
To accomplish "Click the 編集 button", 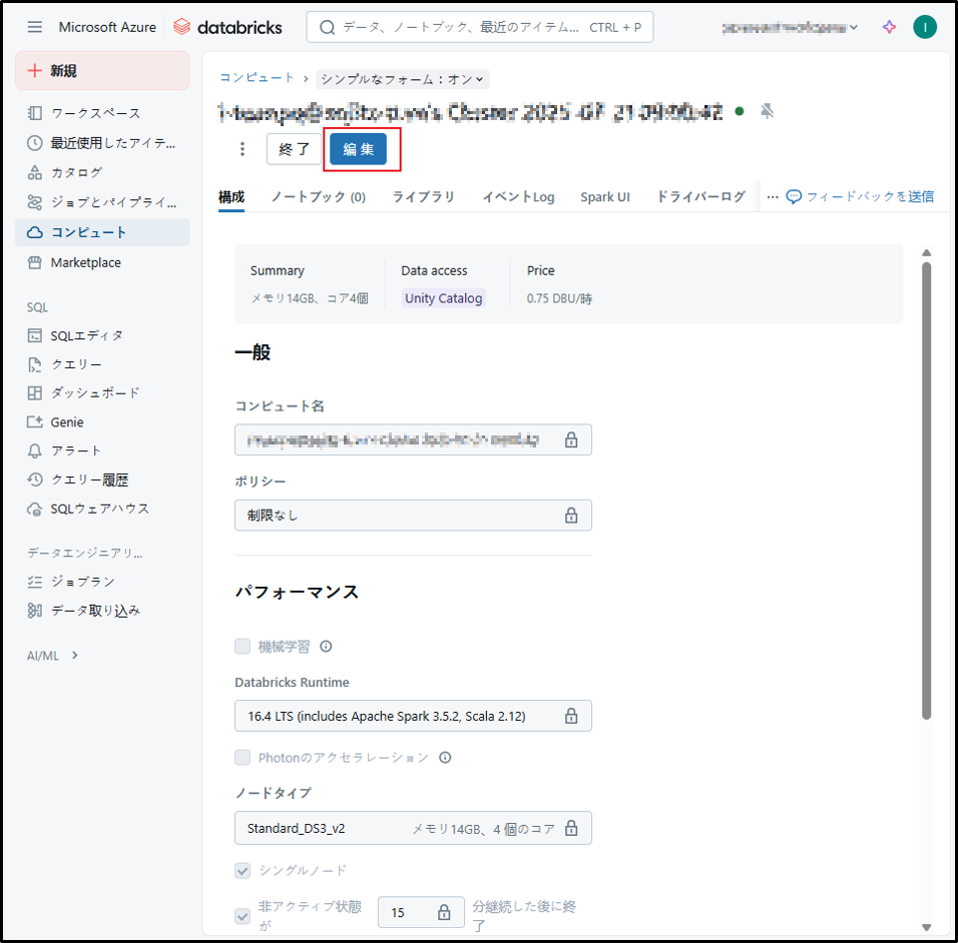I will (x=359, y=149).
